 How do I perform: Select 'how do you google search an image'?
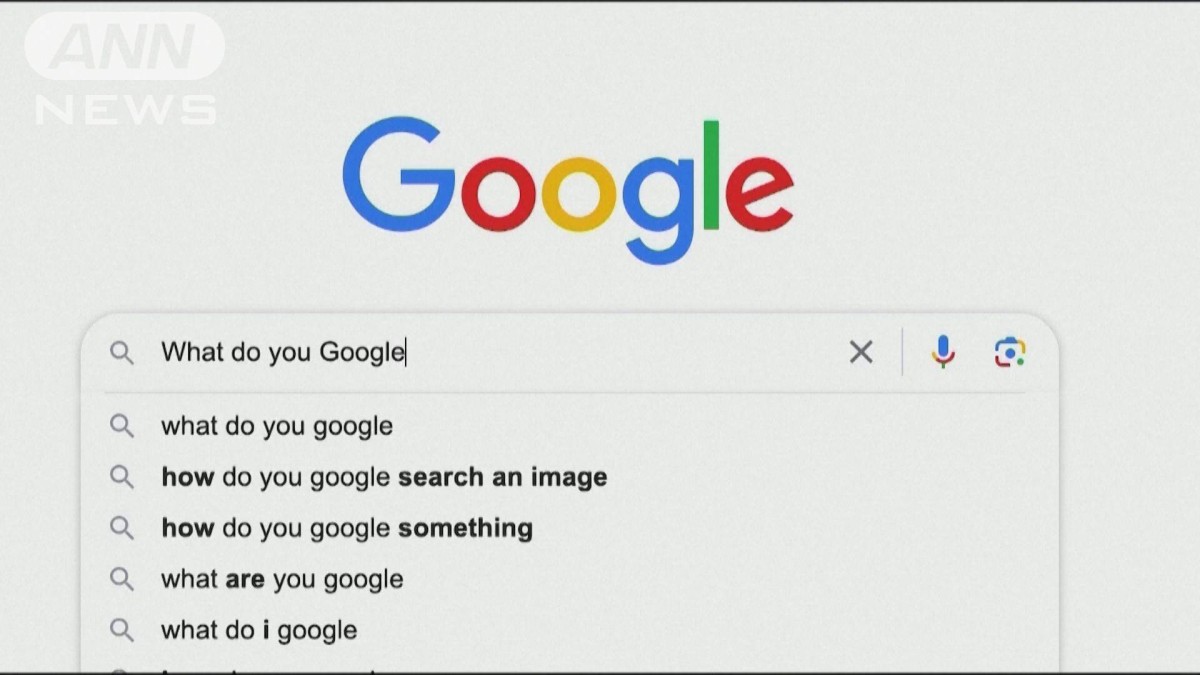[x=570, y=477]
